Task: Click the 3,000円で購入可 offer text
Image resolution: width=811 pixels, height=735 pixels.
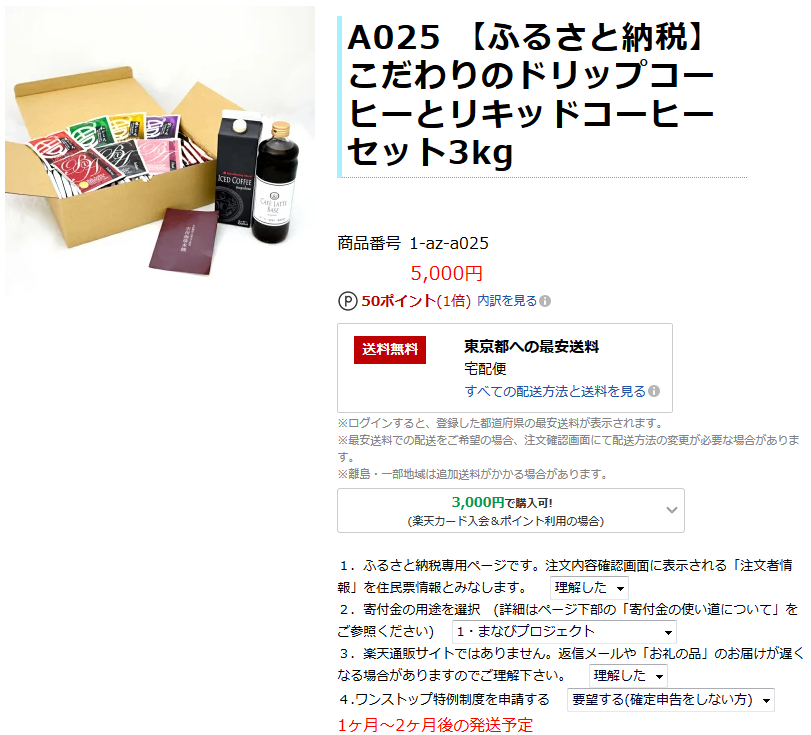Action: coord(501,502)
